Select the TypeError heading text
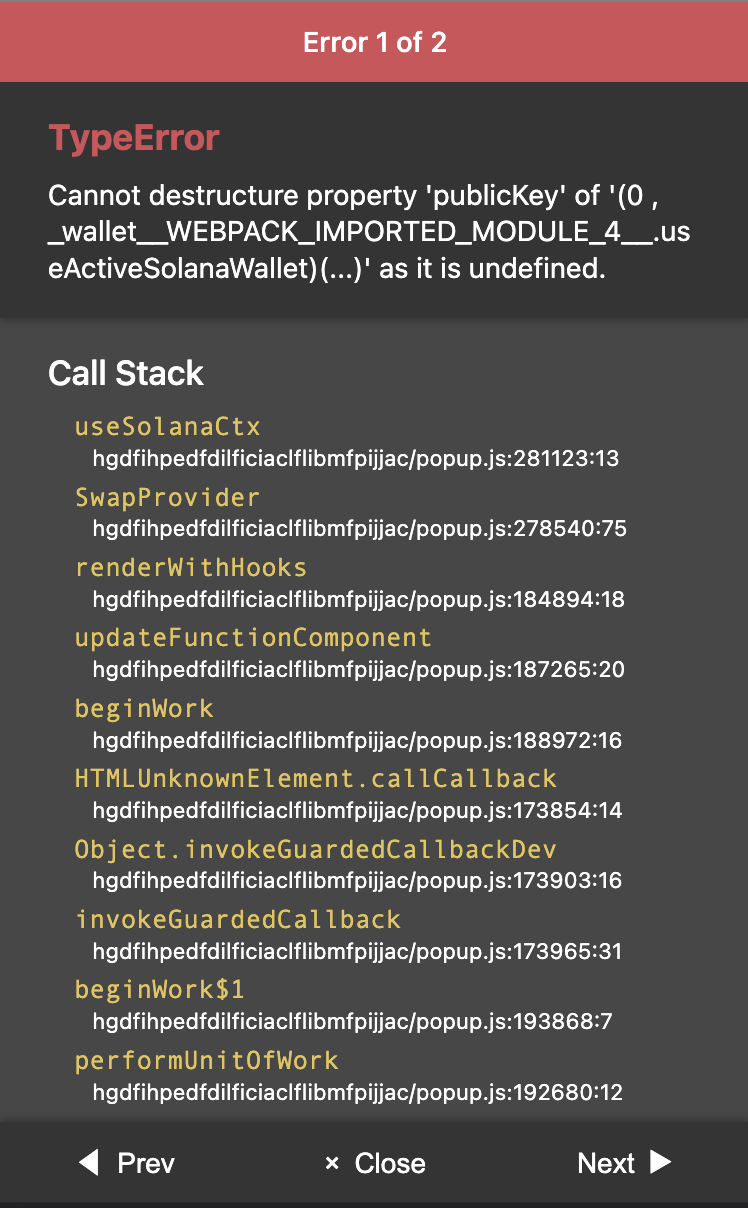Screen dimensions: 748x1208 133,138
